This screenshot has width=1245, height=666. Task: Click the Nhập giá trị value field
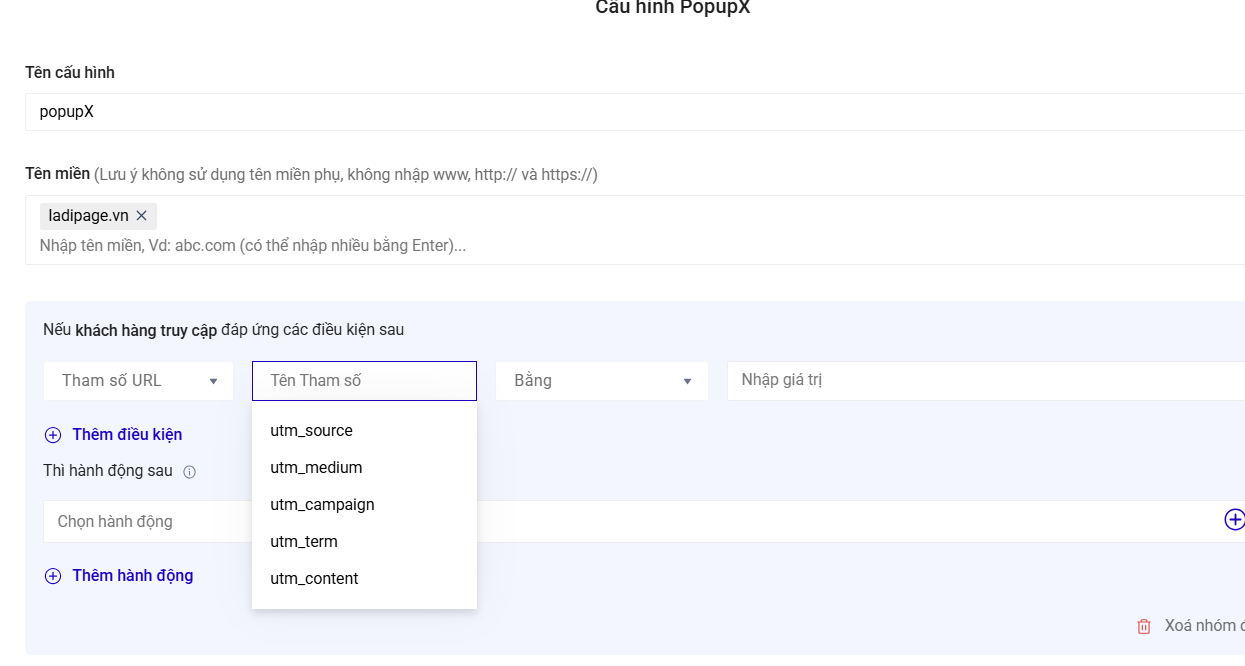(986, 381)
